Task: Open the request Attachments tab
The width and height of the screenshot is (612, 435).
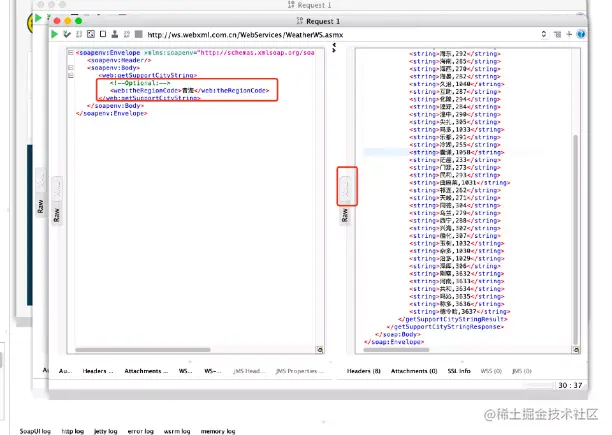Action: (x=146, y=371)
